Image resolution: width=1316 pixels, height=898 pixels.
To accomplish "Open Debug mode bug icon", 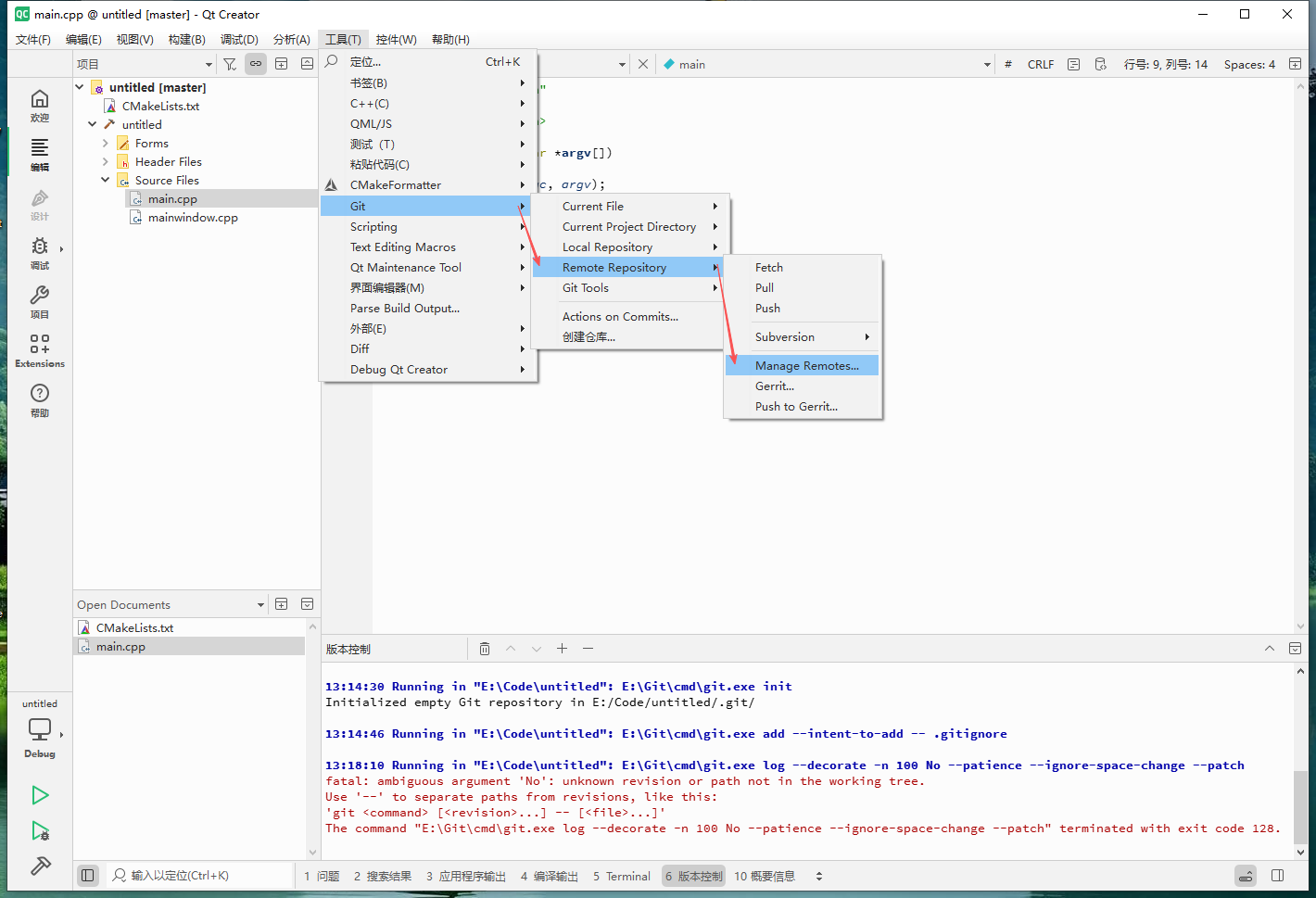I will (x=40, y=253).
